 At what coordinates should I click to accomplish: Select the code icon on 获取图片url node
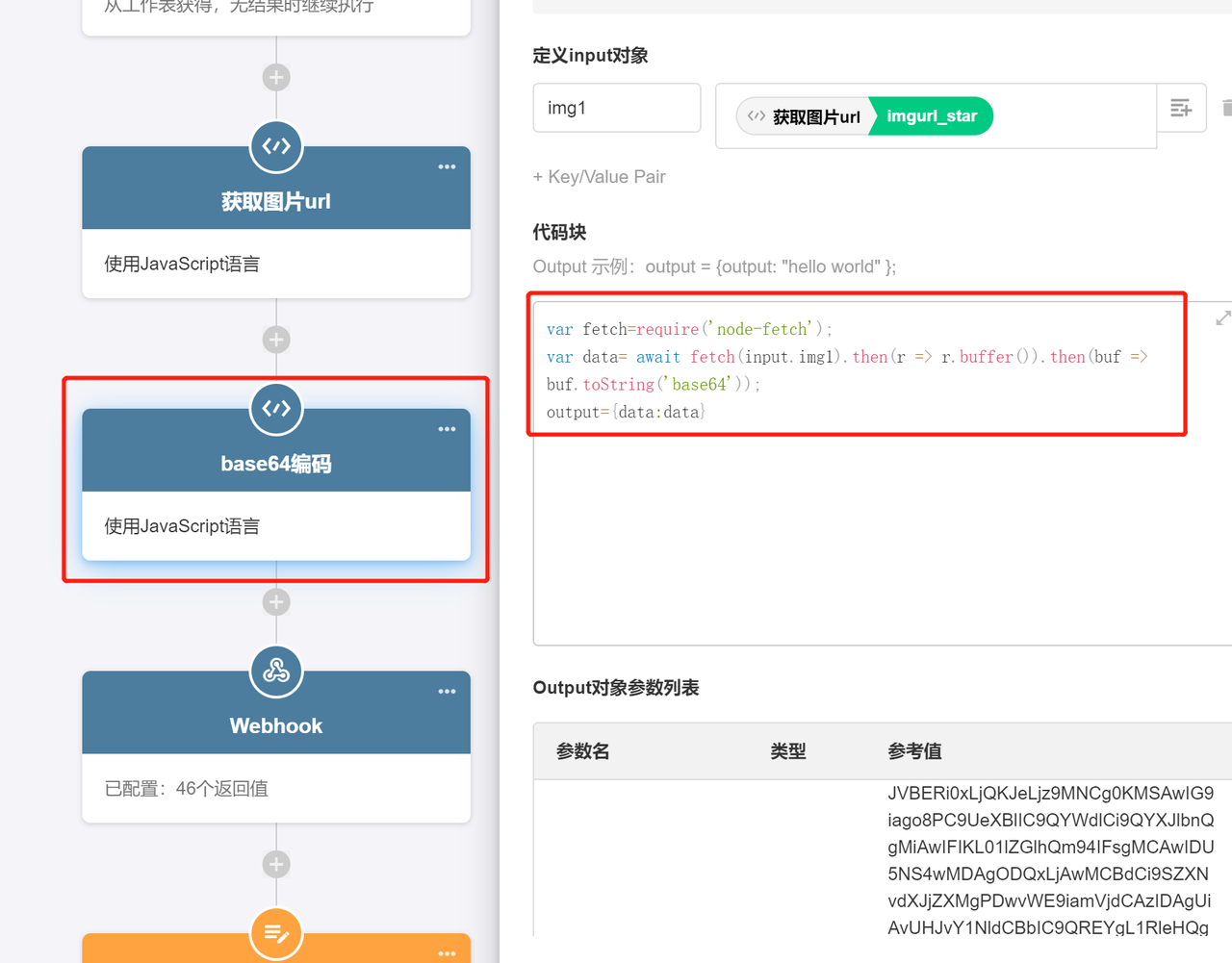276,146
